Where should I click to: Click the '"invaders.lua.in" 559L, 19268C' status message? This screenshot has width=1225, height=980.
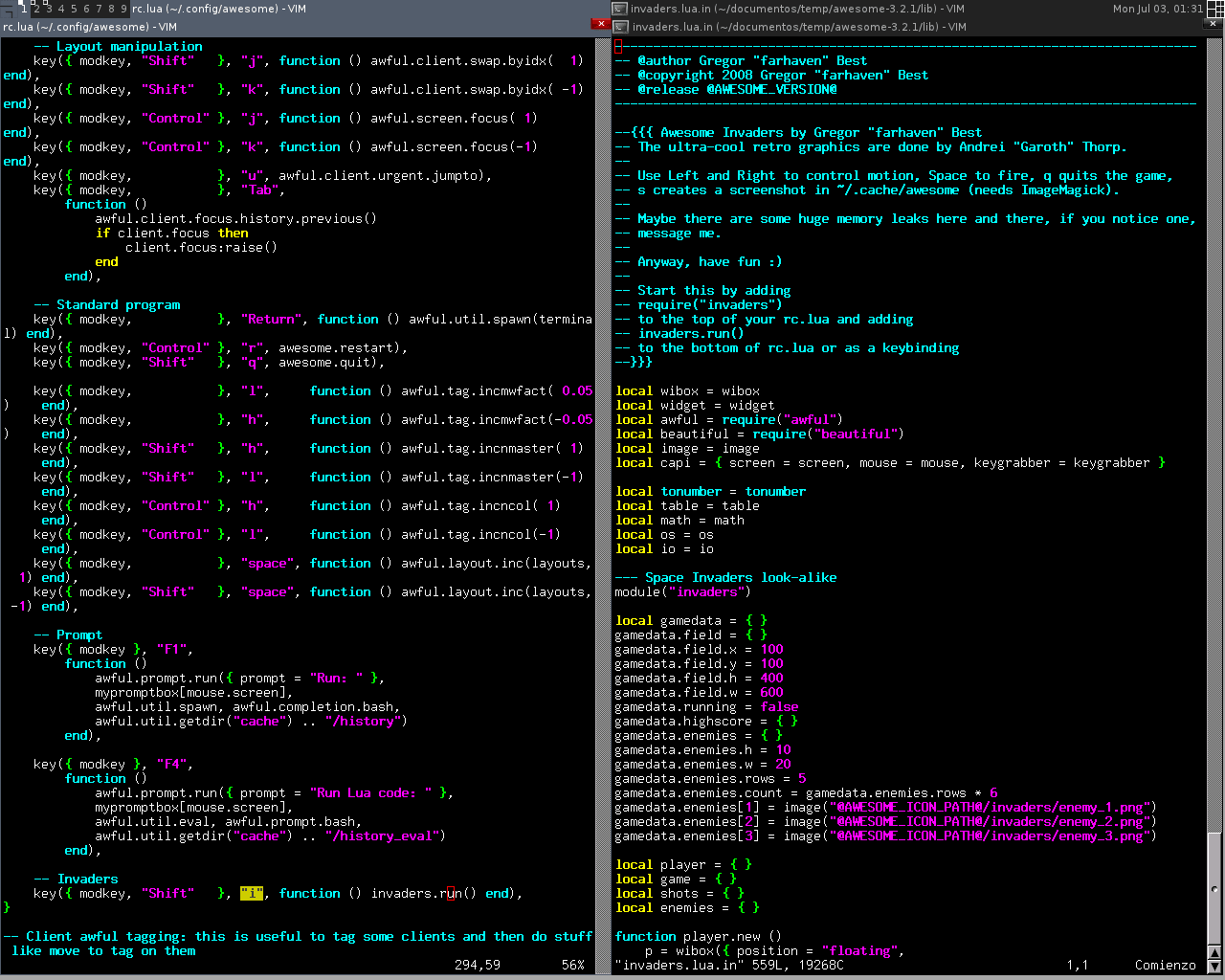729,965
